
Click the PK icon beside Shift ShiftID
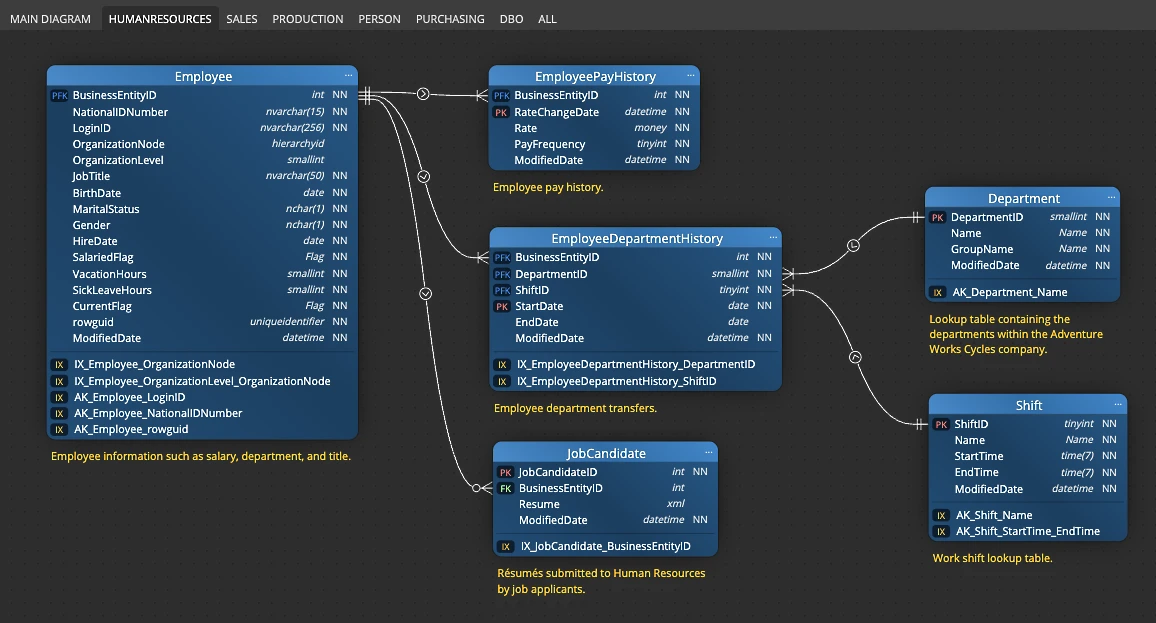pos(941,425)
